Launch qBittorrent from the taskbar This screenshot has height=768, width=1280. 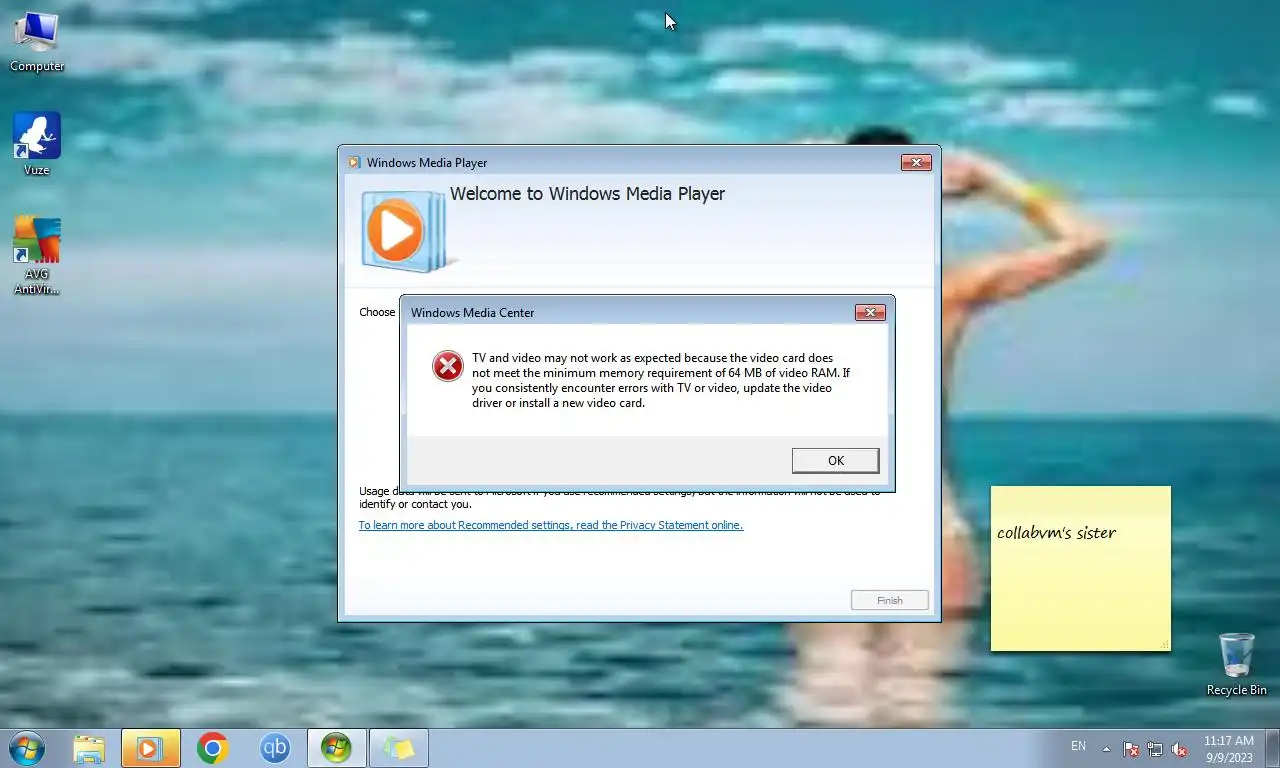point(275,748)
